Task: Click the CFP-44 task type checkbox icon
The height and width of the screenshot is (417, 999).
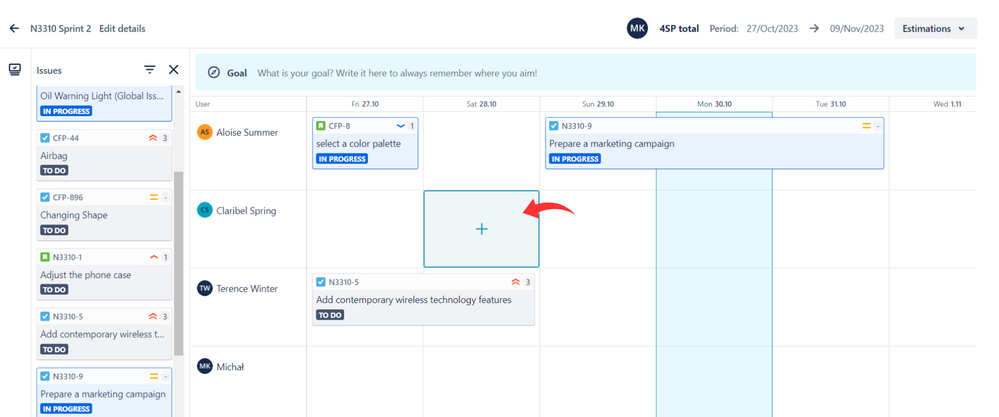Action: [x=45, y=138]
